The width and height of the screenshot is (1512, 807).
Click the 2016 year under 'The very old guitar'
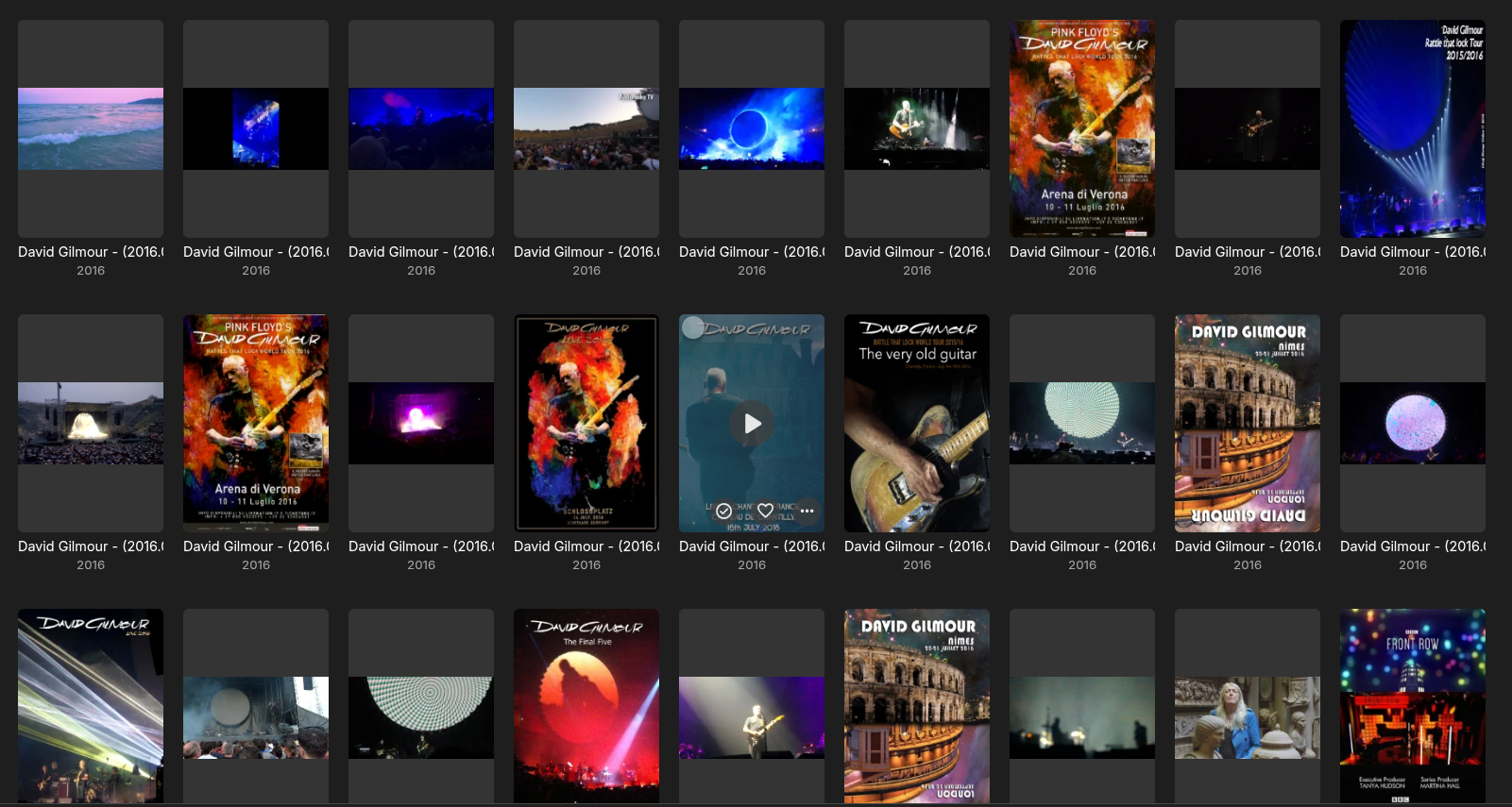(x=917, y=565)
